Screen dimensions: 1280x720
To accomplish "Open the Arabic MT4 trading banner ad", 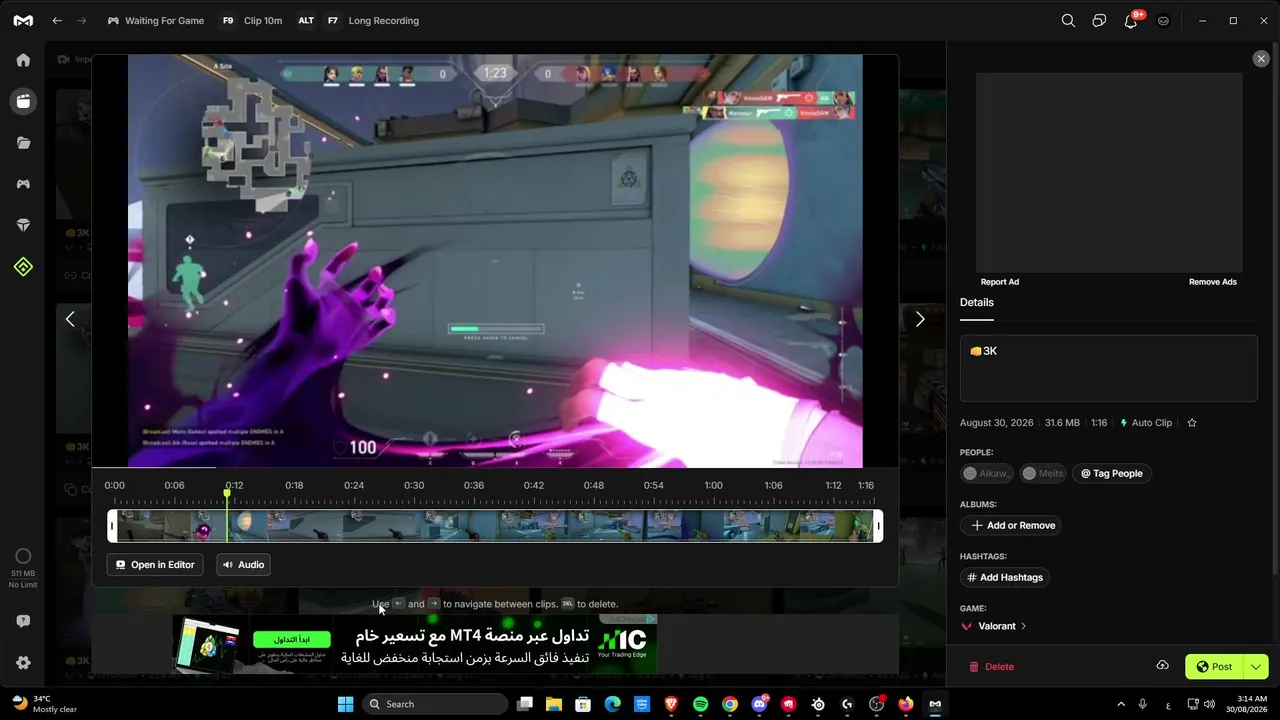I will 416,645.
